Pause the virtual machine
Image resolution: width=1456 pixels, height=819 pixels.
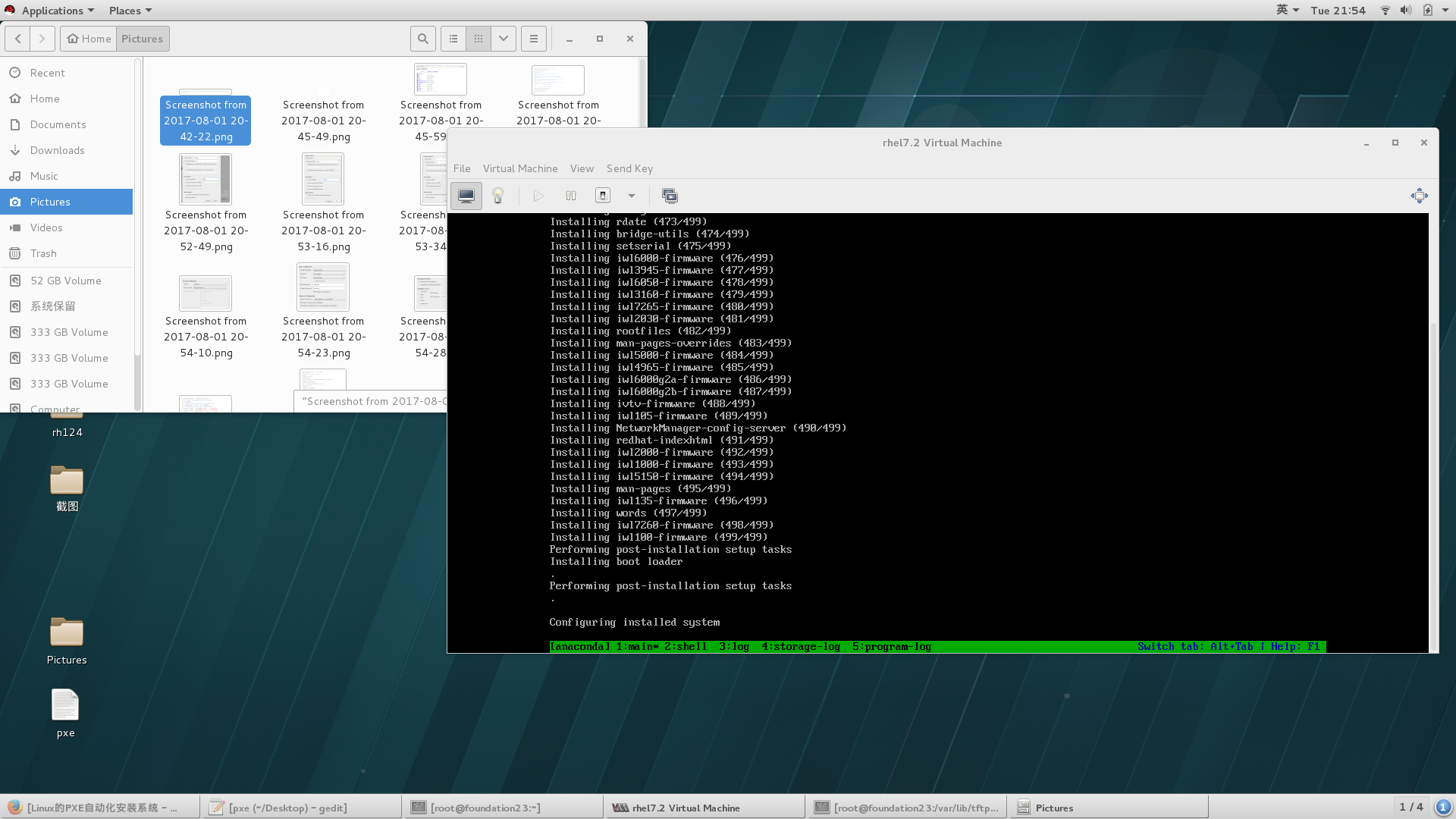(x=571, y=196)
